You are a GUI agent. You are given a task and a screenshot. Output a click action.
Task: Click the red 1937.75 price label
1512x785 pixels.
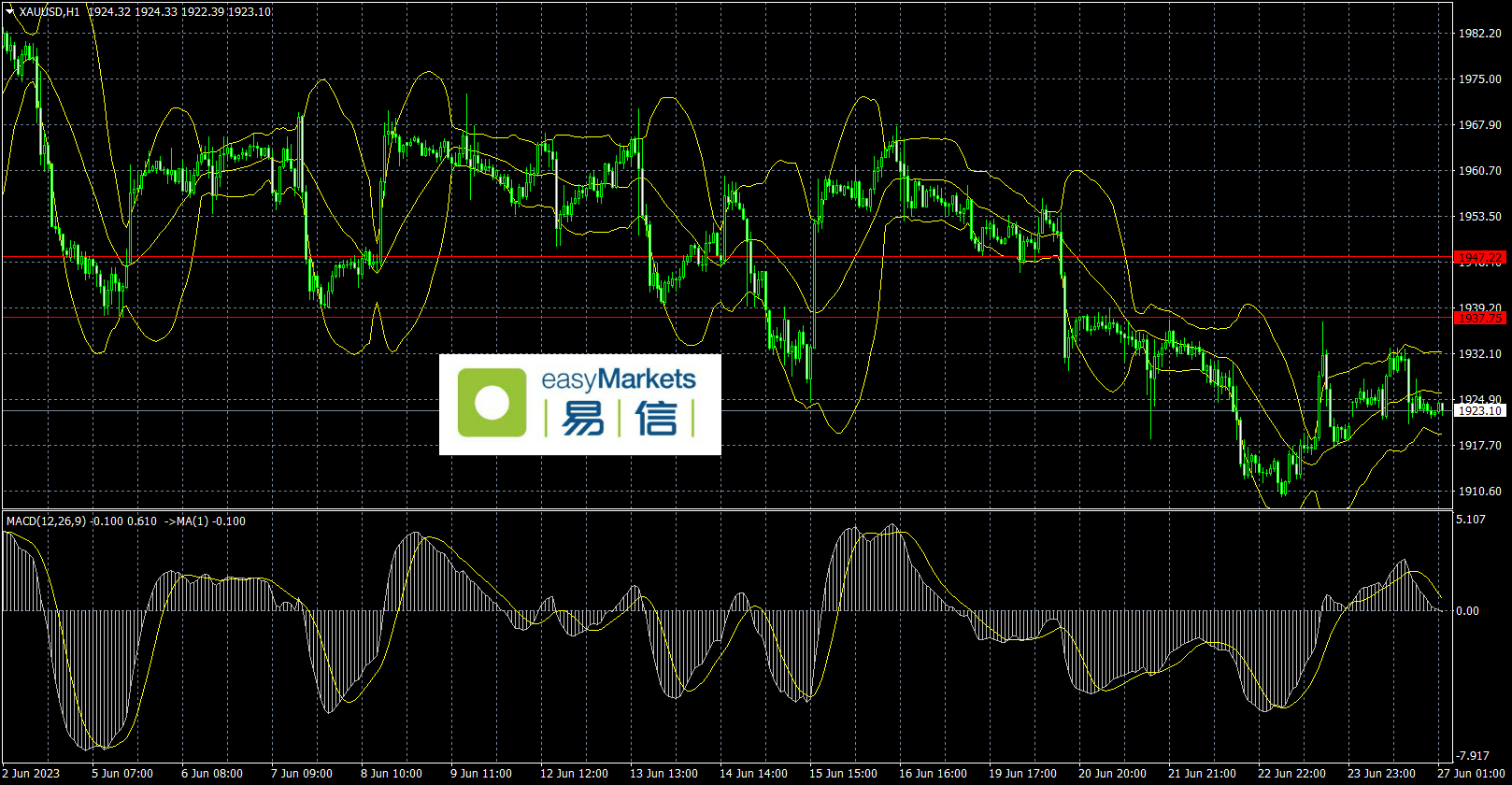point(1481,318)
